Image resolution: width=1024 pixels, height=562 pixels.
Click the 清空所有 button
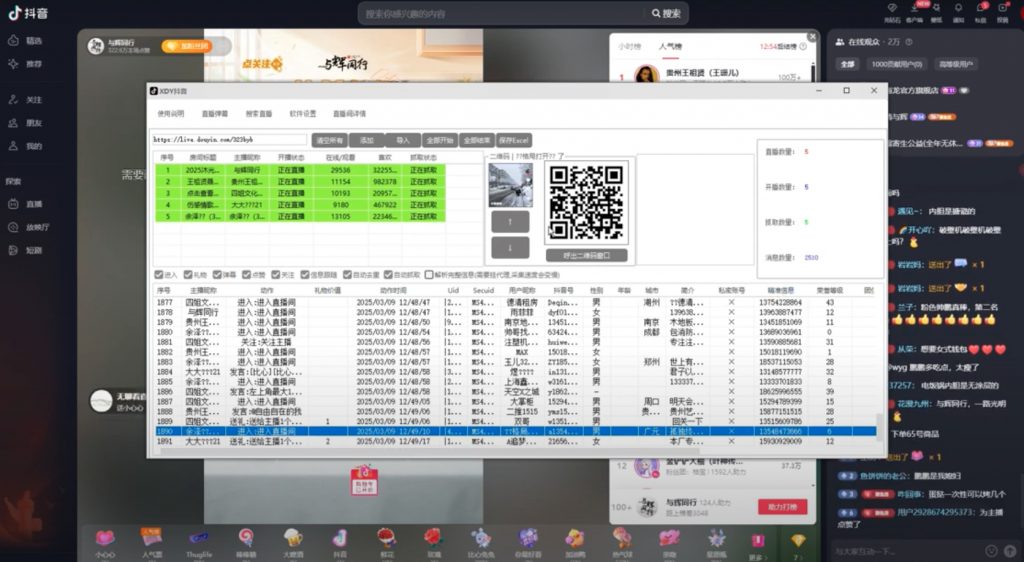(330, 140)
